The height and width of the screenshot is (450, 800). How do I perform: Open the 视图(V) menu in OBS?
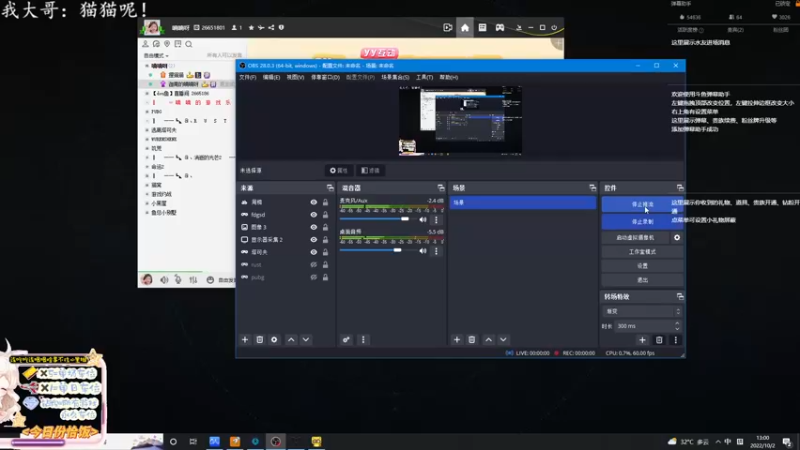(x=295, y=78)
